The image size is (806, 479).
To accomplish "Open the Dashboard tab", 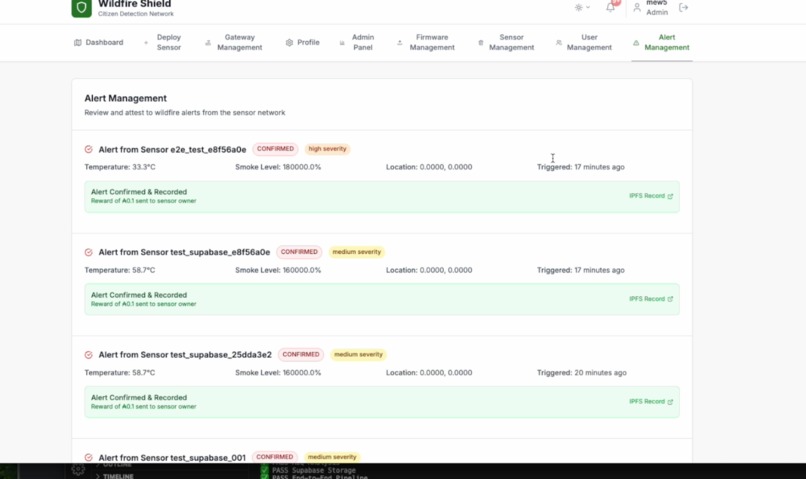I will point(99,42).
